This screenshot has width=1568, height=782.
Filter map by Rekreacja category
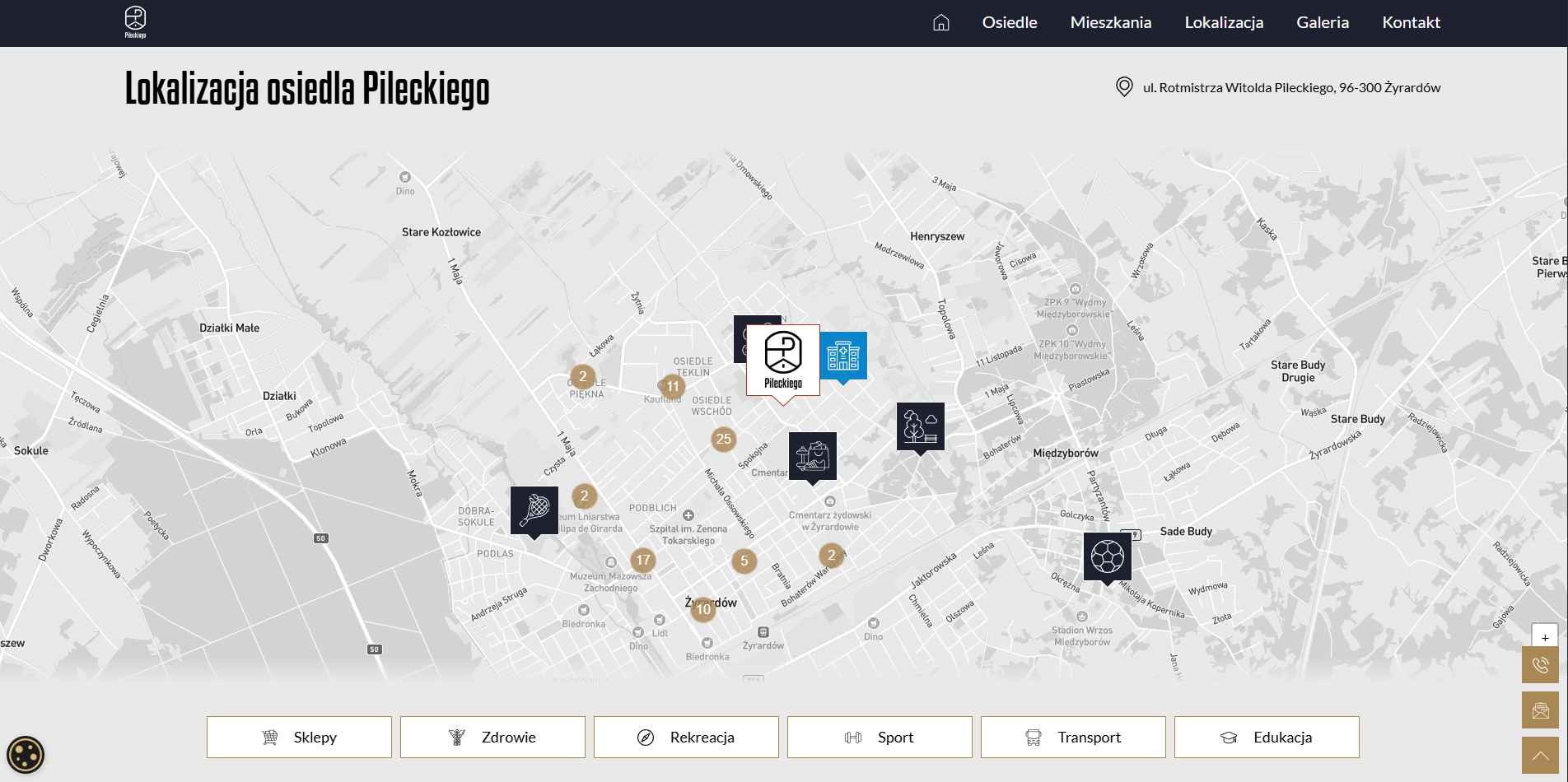click(686, 737)
